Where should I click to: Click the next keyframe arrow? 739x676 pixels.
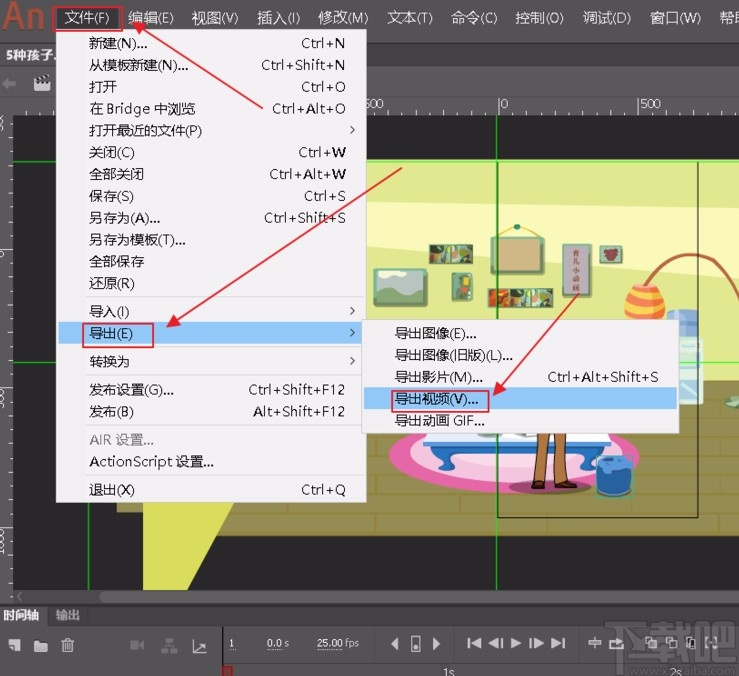[436, 643]
